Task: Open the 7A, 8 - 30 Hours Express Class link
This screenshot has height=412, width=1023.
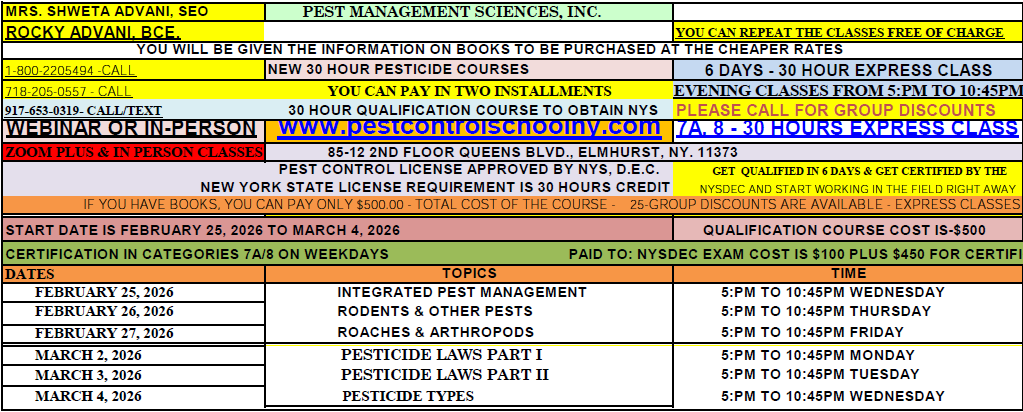Action: tap(847, 128)
